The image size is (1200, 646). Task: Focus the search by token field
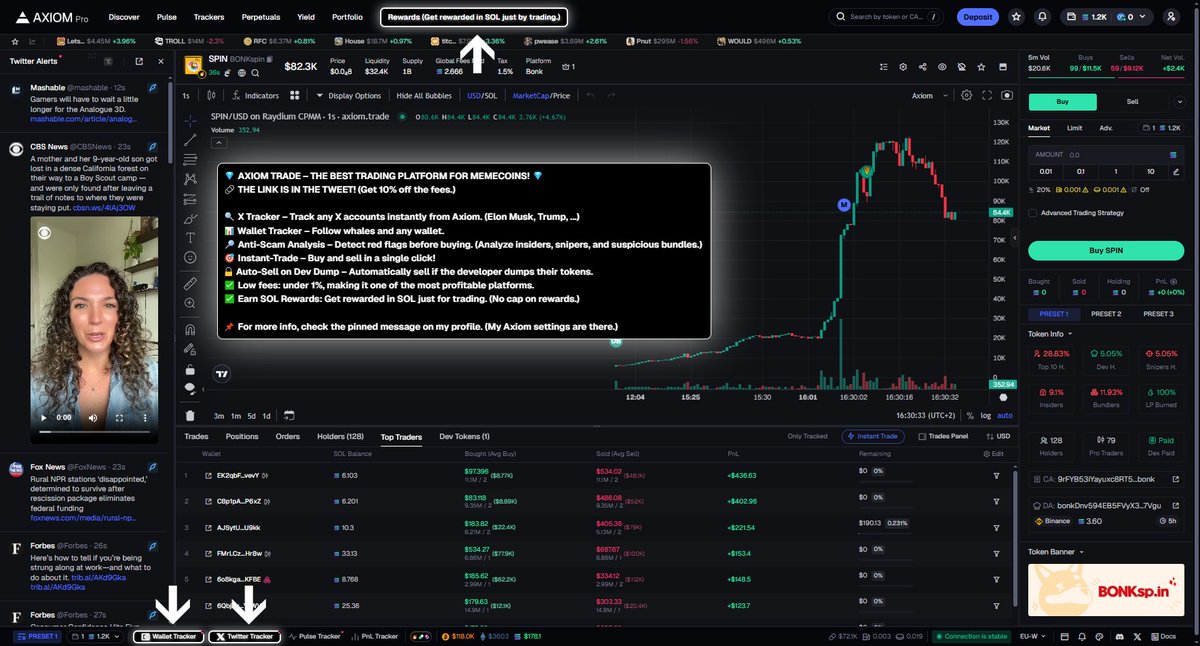point(886,17)
